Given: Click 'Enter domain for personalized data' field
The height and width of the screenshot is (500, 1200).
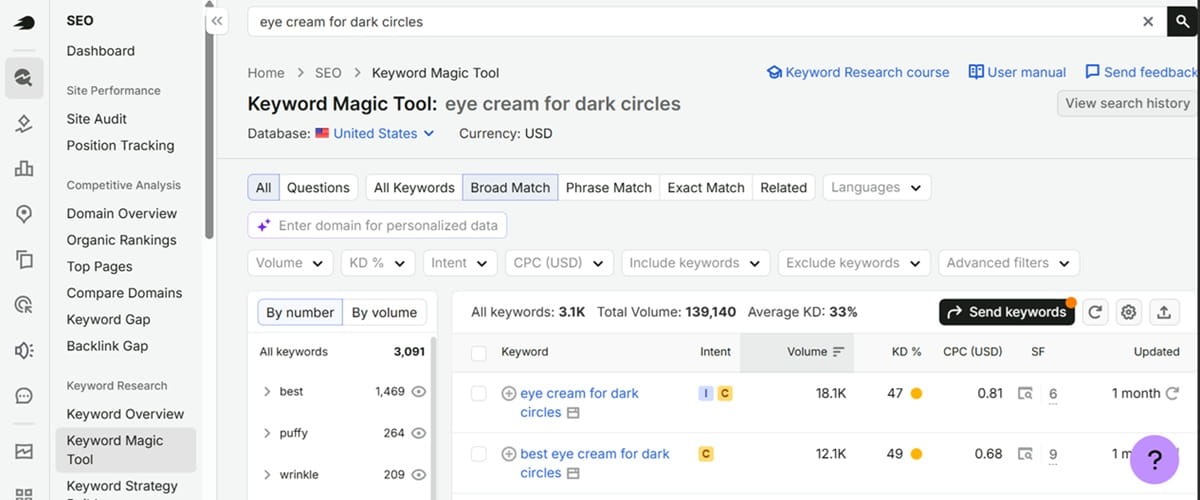Looking at the screenshot, I should pyautogui.click(x=377, y=225).
